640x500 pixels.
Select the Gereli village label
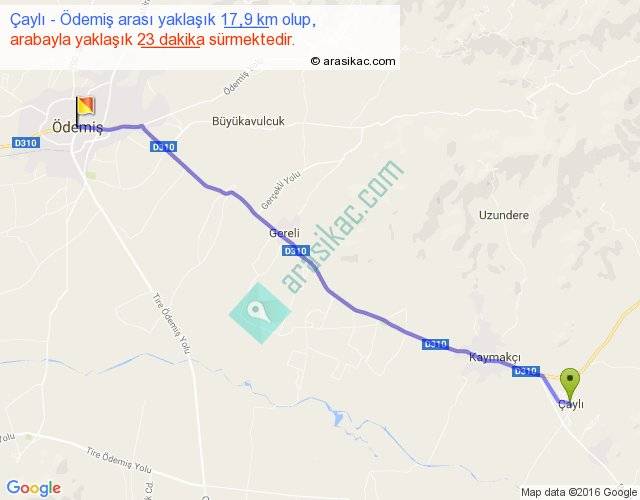coord(284,233)
